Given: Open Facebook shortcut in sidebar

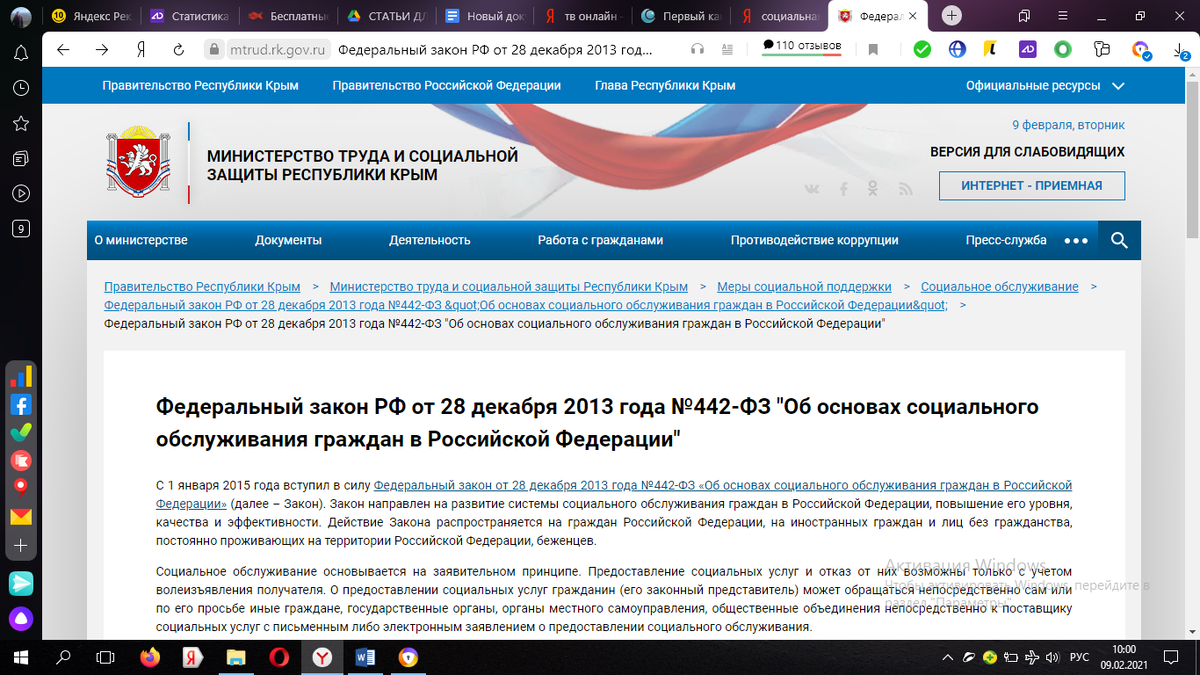Looking at the screenshot, I should pyautogui.click(x=21, y=405).
